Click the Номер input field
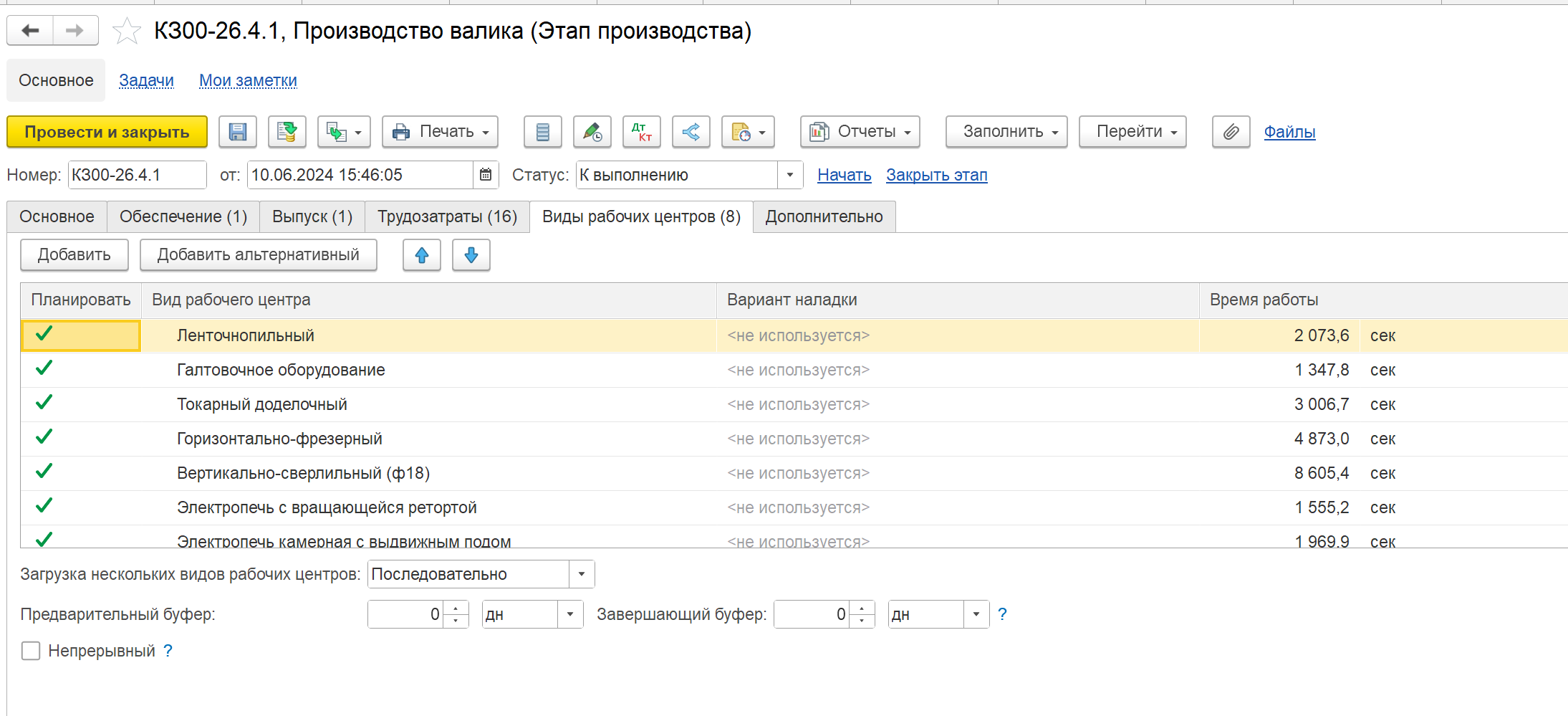 138,175
